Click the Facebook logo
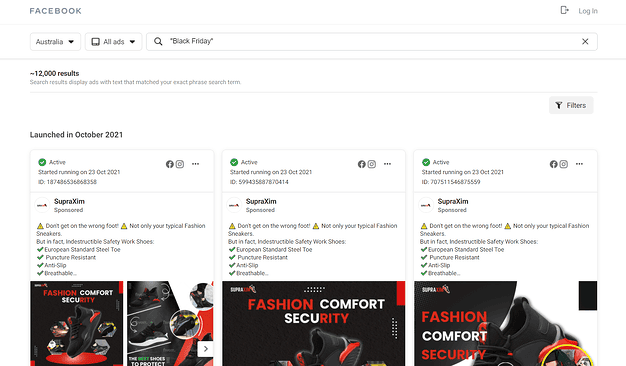The width and height of the screenshot is (626, 366). coord(55,11)
